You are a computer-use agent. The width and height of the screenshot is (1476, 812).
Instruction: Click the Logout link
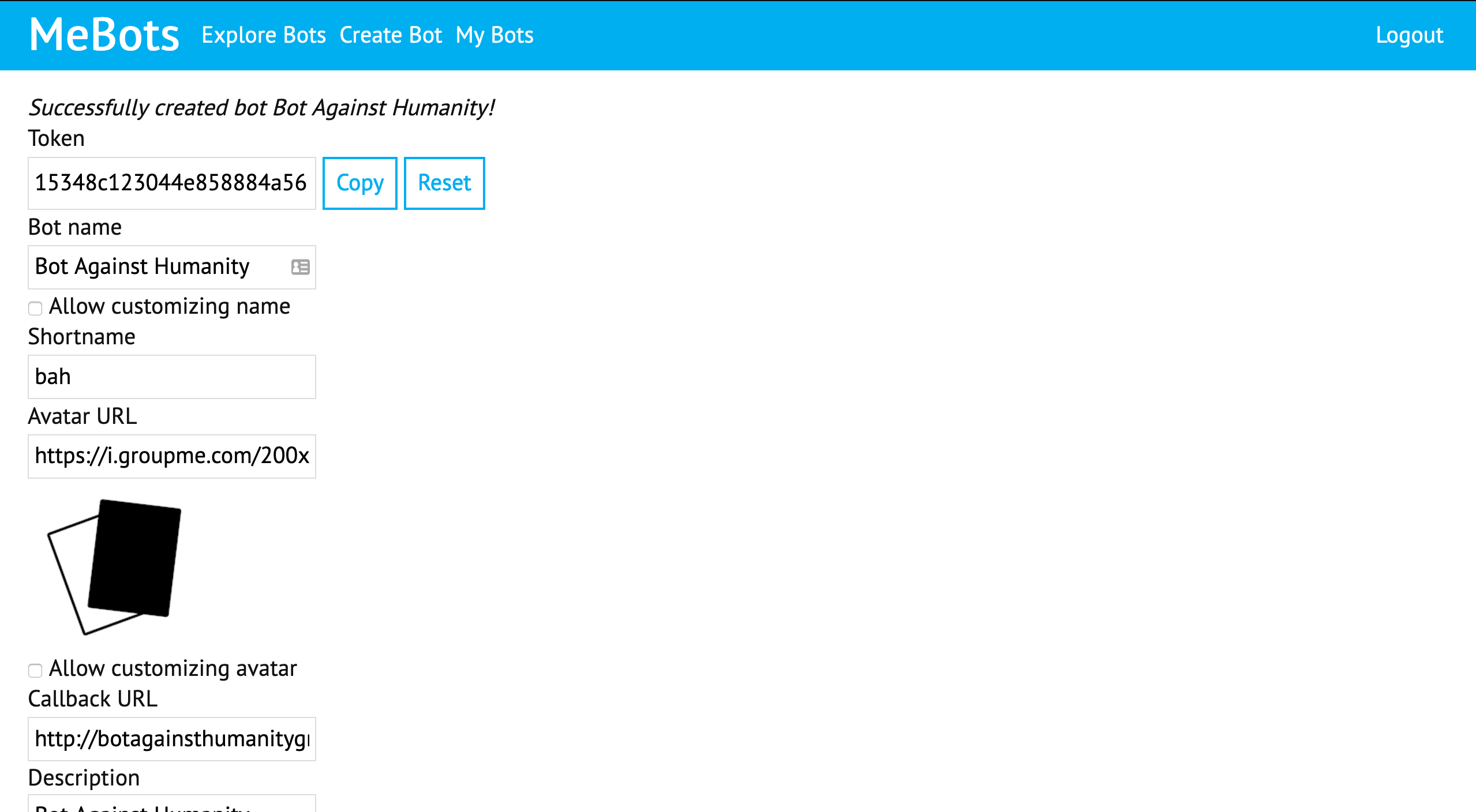tap(1409, 35)
